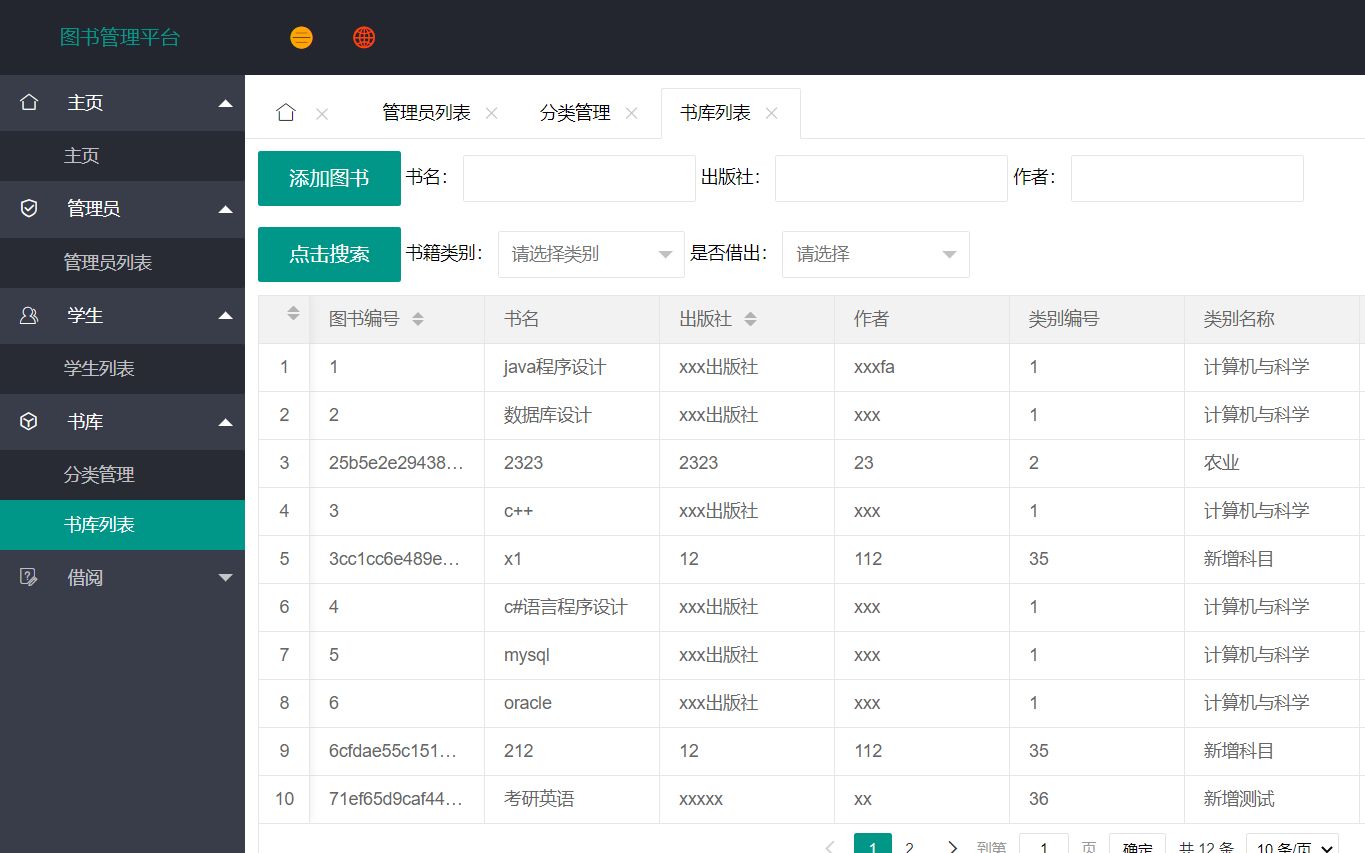Click the home icon beside 主页
The image size is (1365, 853).
[28, 102]
